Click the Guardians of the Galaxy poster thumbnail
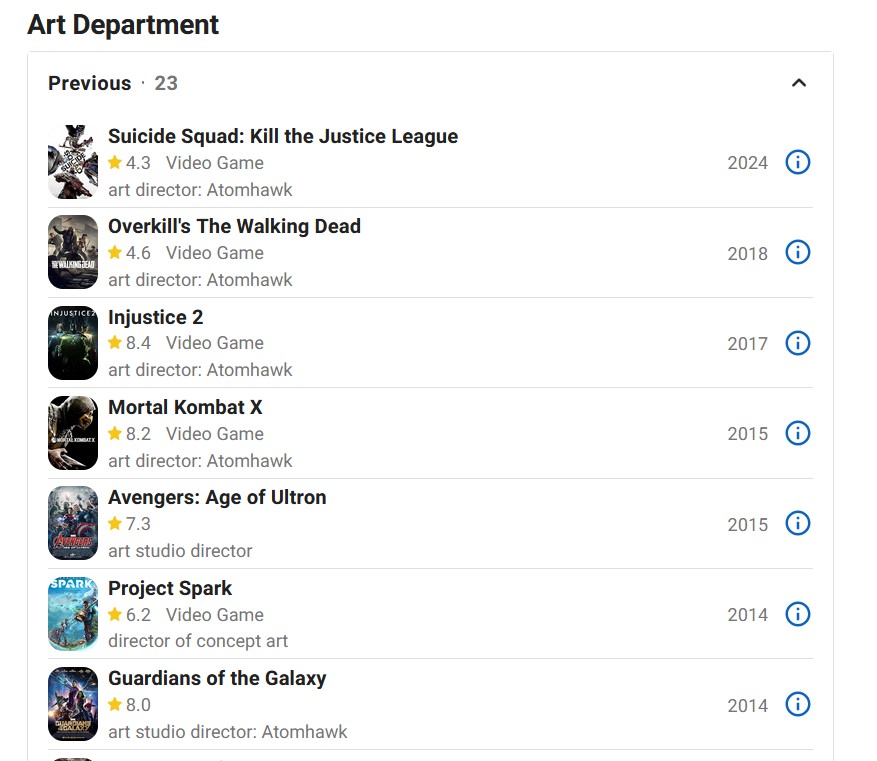 pos(73,704)
